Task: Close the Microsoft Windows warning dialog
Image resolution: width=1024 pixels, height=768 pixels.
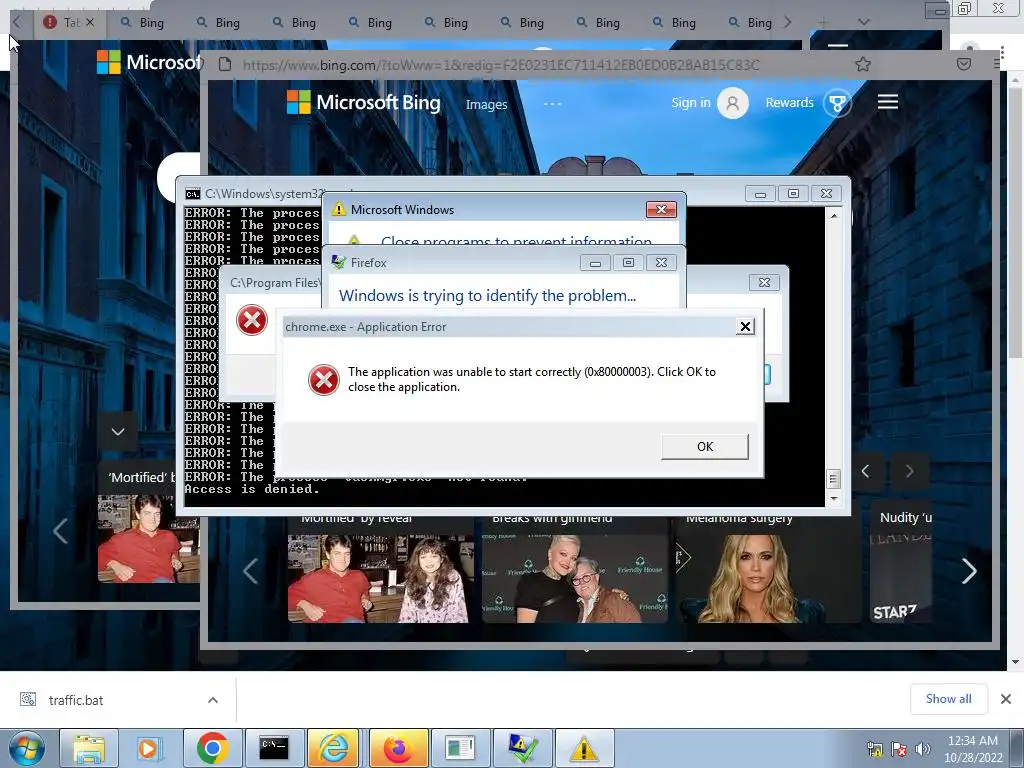Action: click(x=661, y=210)
